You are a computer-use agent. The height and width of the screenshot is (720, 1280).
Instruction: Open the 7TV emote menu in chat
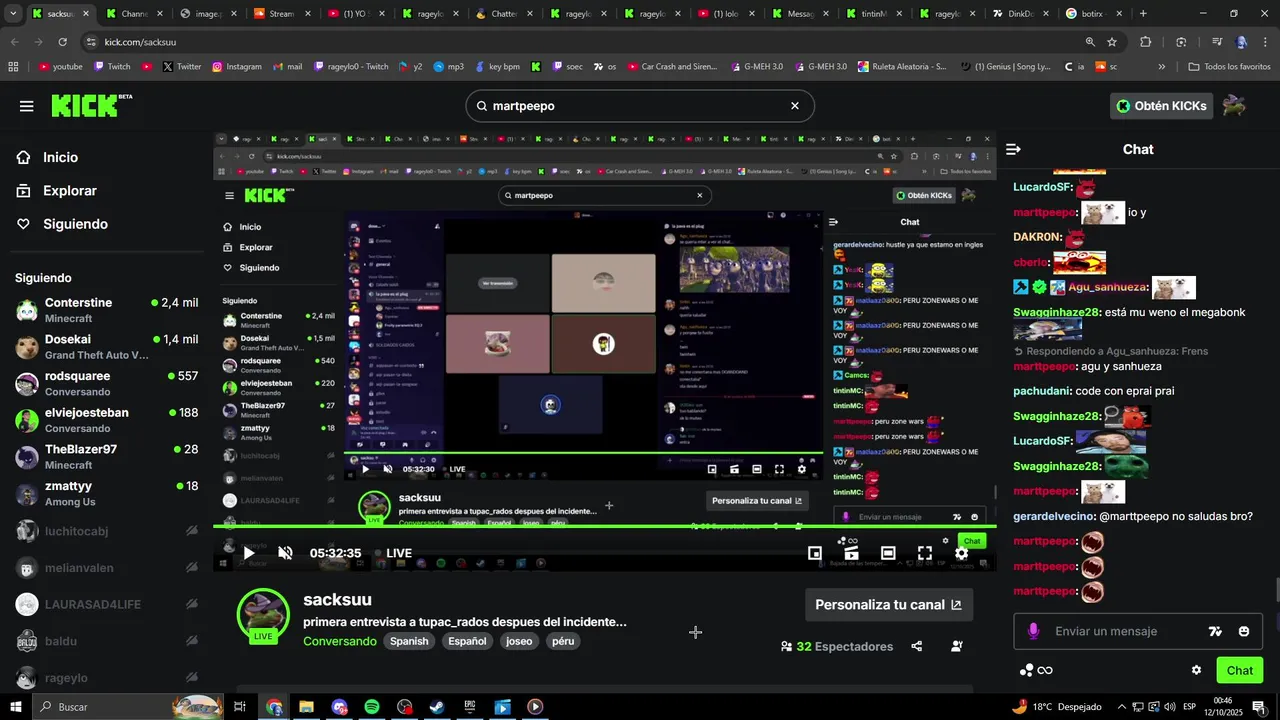[x=1215, y=631]
